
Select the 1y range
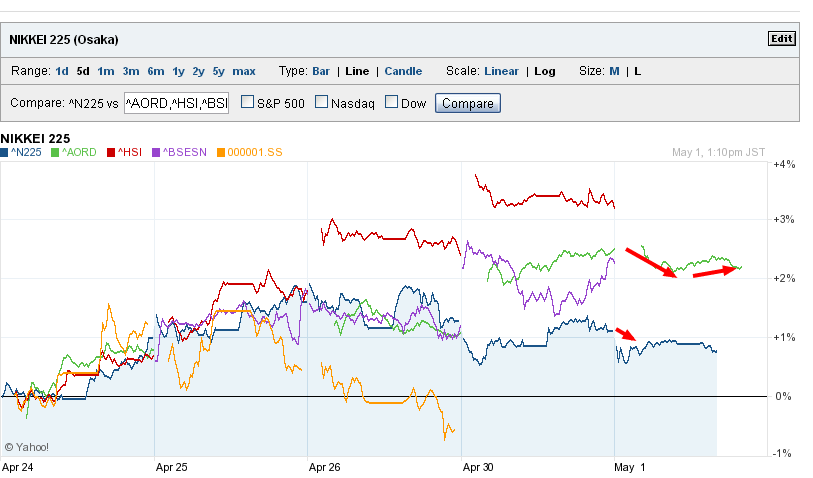178,71
